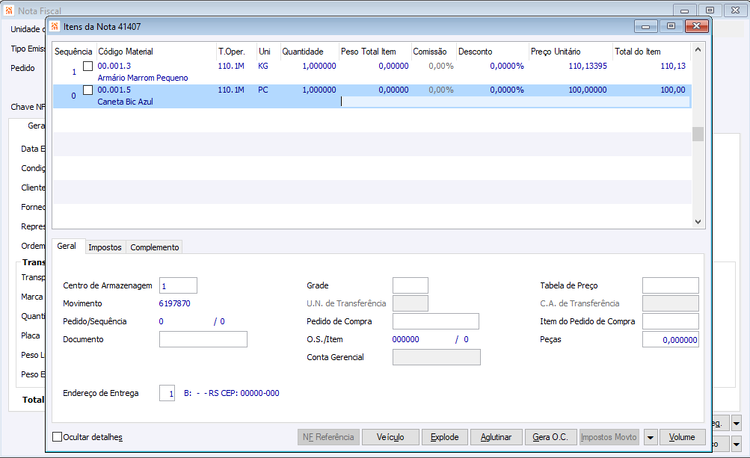The width and height of the screenshot is (750, 458).
Task: Click the Sequência column header
Action: point(73,52)
